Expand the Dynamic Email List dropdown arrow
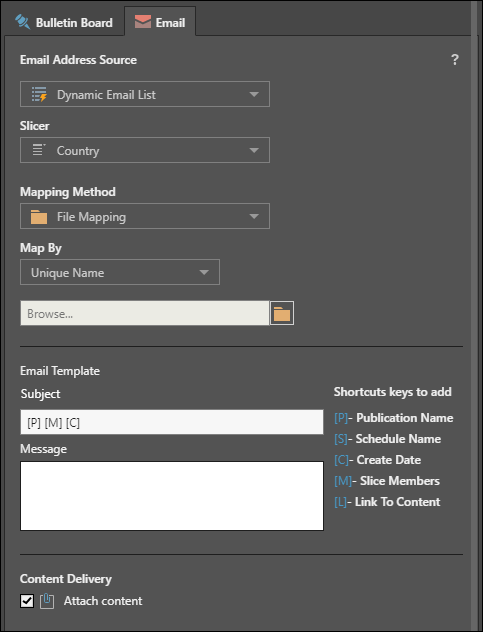The height and width of the screenshot is (632, 483). 254,94
